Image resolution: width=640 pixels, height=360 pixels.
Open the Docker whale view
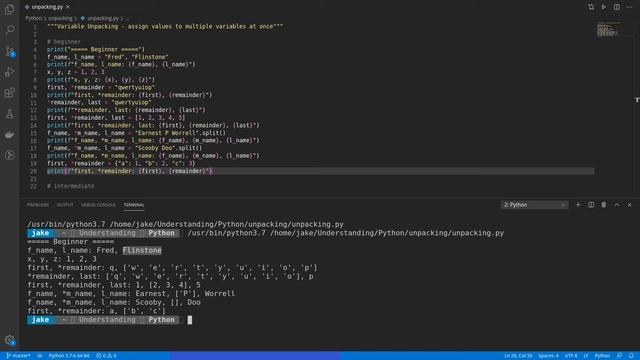pos(9,134)
